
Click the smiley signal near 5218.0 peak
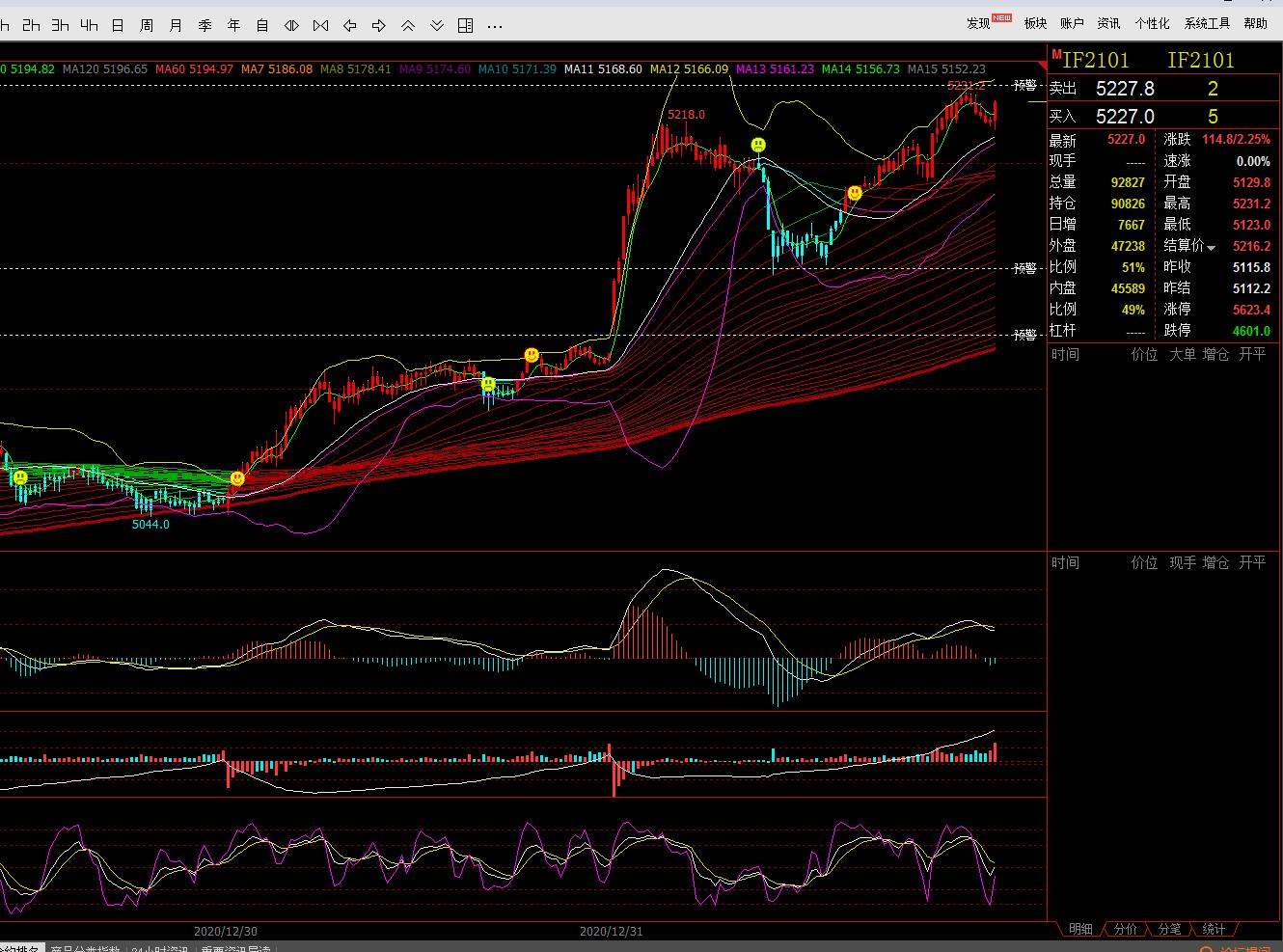tap(759, 146)
